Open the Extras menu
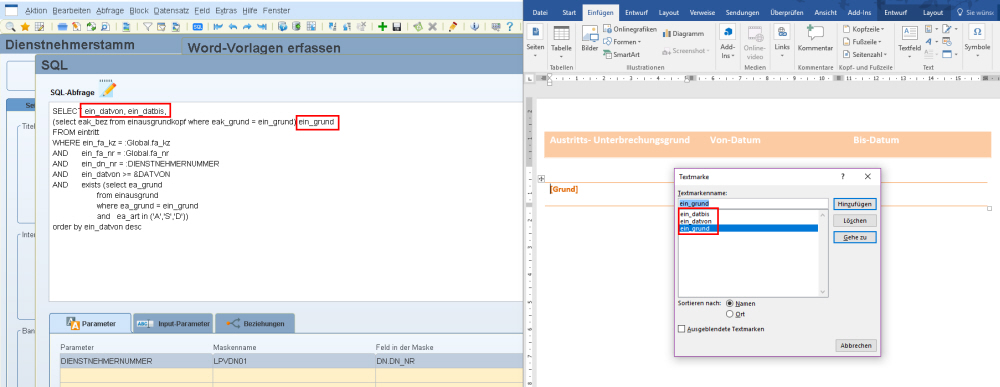Screen dimensions: 1000x387 226,11
